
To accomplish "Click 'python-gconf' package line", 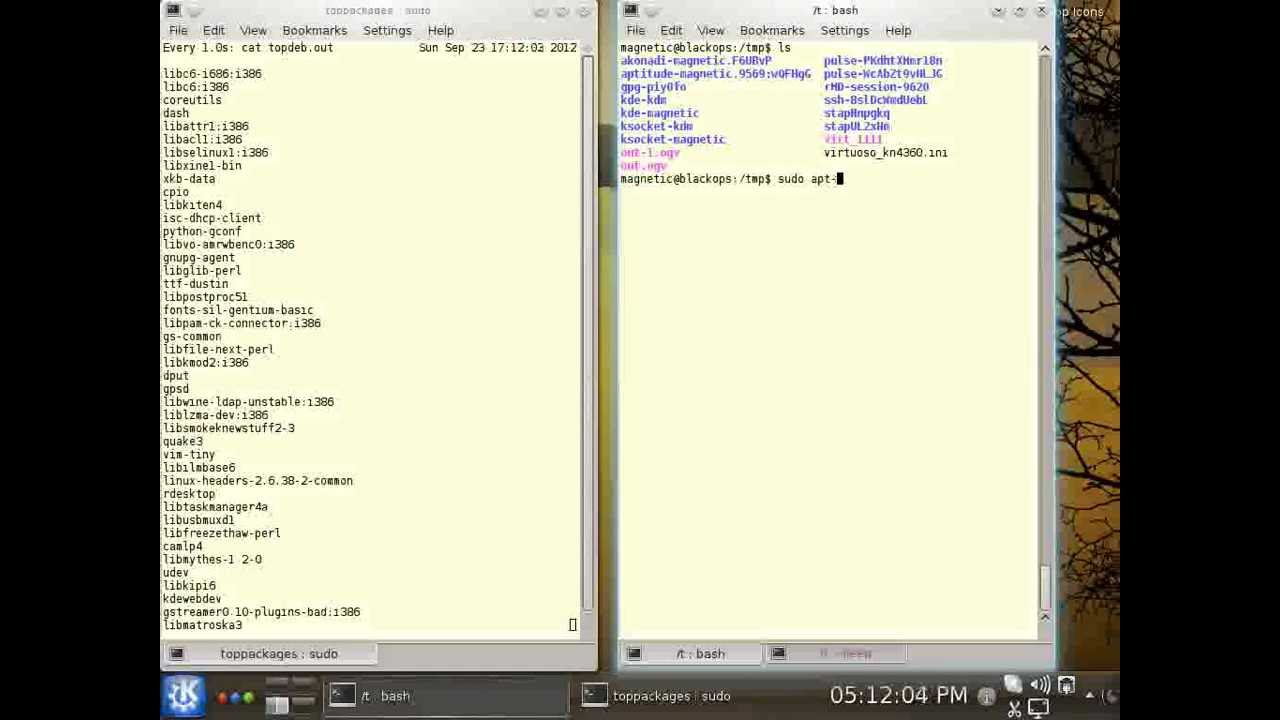I will click(x=202, y=231).
